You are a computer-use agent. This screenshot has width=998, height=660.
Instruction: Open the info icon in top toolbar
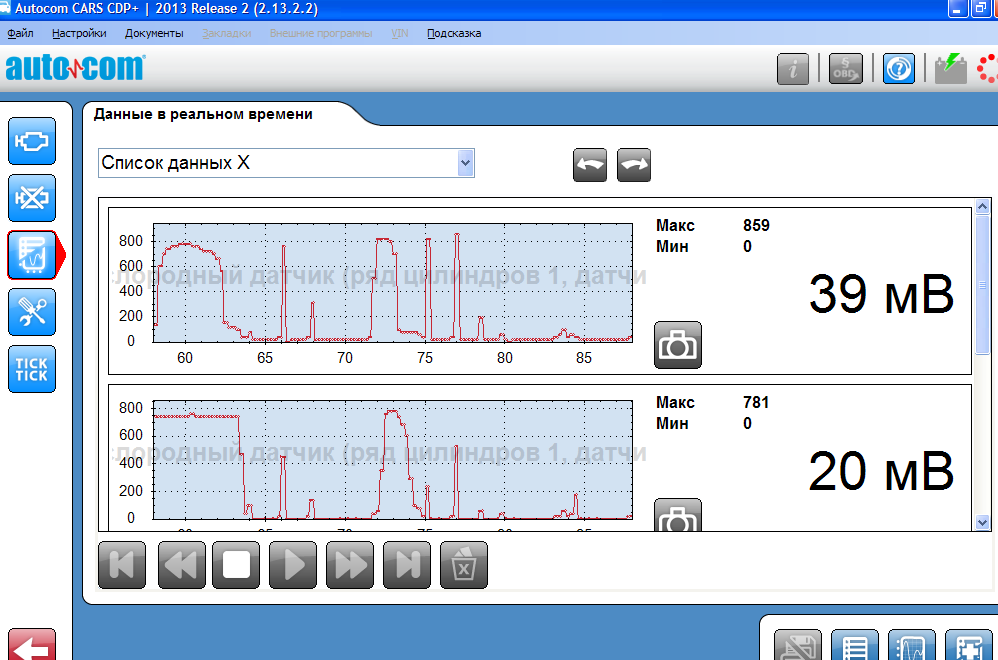[x=793, y=68]
